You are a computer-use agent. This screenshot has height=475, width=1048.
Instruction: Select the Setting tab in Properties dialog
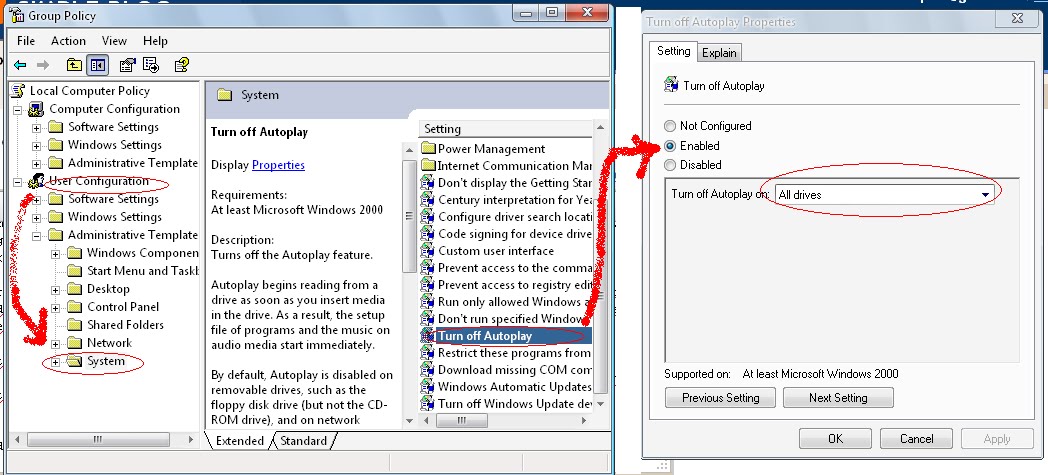tap(673, 51)
